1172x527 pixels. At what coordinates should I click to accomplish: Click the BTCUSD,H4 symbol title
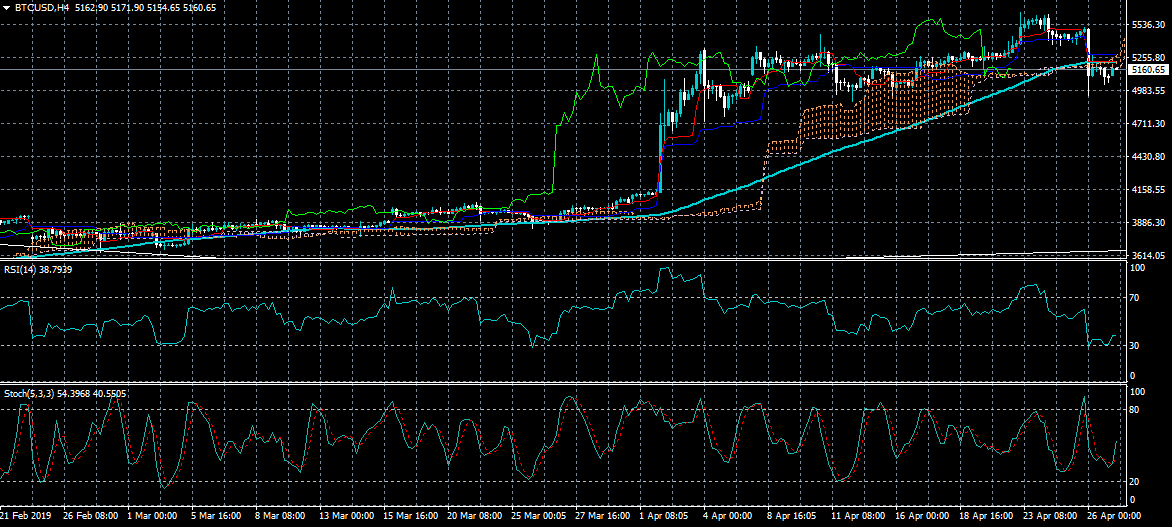tap(40, 8)
